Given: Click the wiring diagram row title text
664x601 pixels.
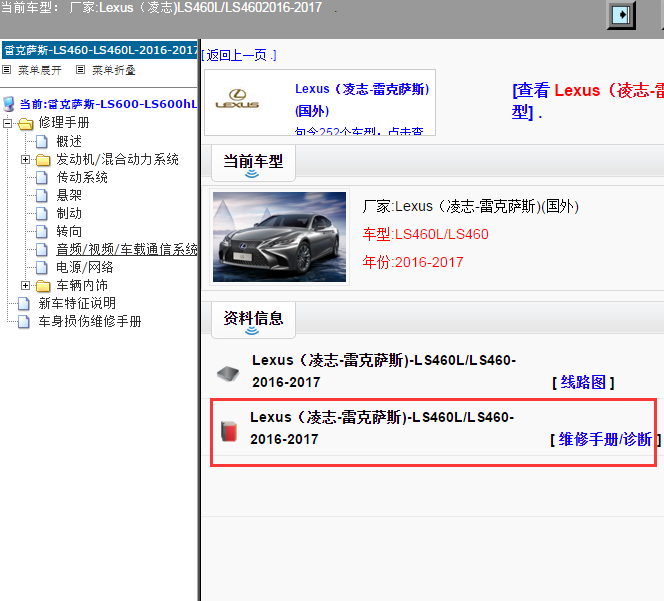Looking at the screenshot, I should 384,371.
